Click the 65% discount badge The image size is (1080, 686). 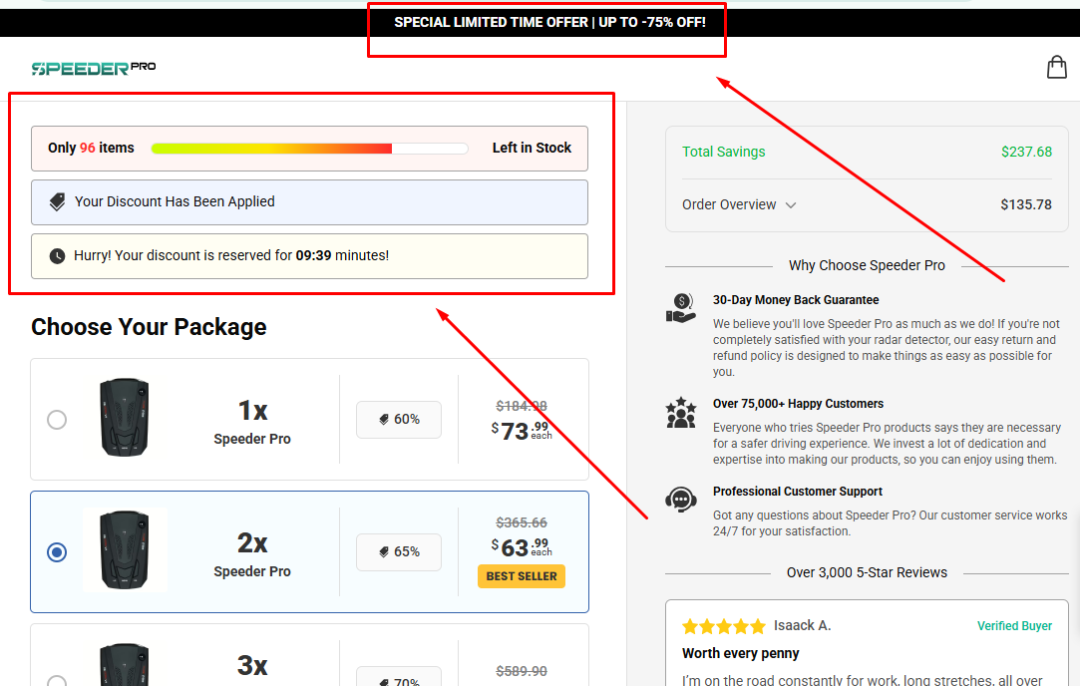click(x=399, y=552)
